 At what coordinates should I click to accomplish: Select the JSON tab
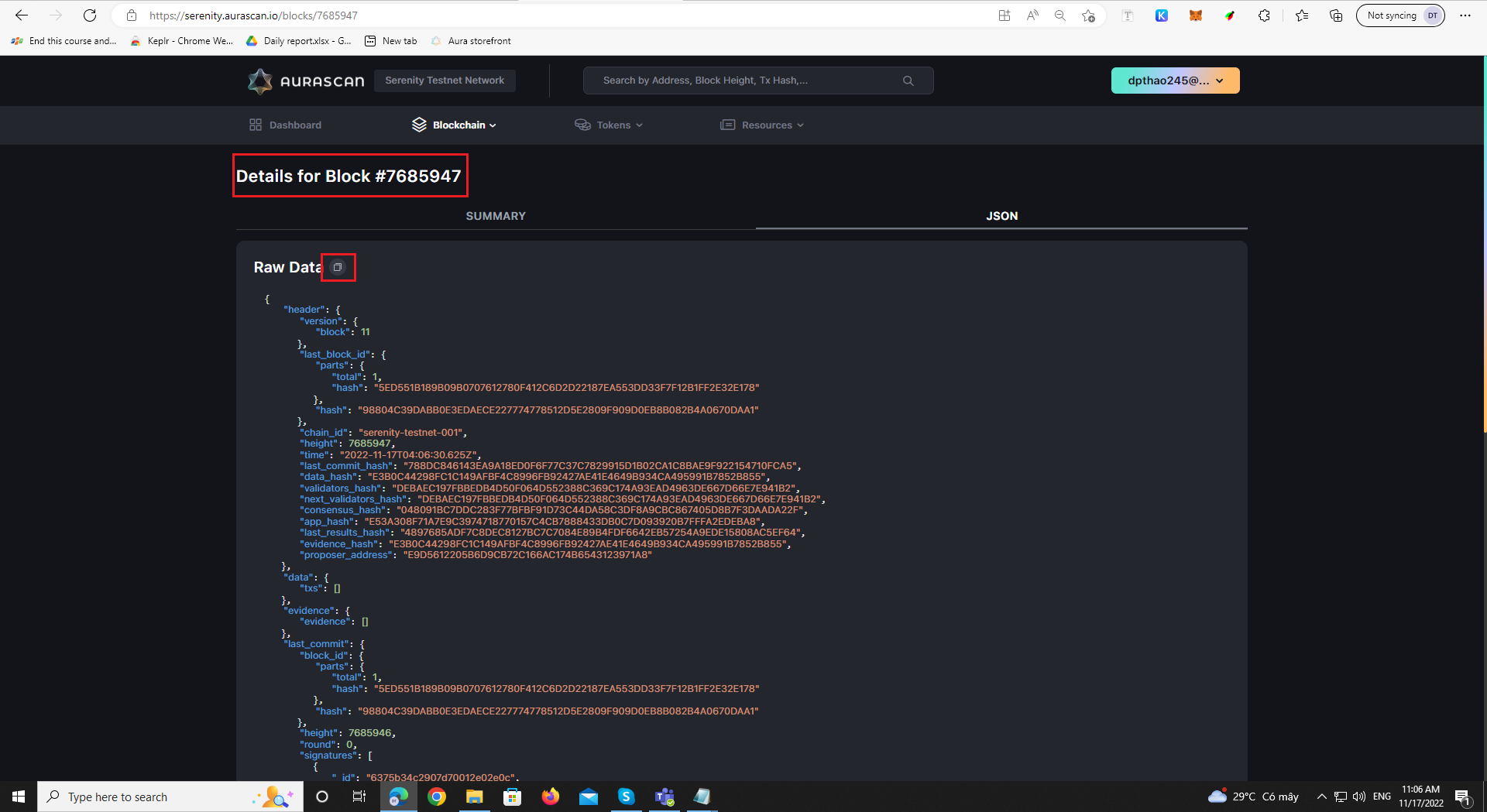pyautogui.click(x=1001, y=216)
